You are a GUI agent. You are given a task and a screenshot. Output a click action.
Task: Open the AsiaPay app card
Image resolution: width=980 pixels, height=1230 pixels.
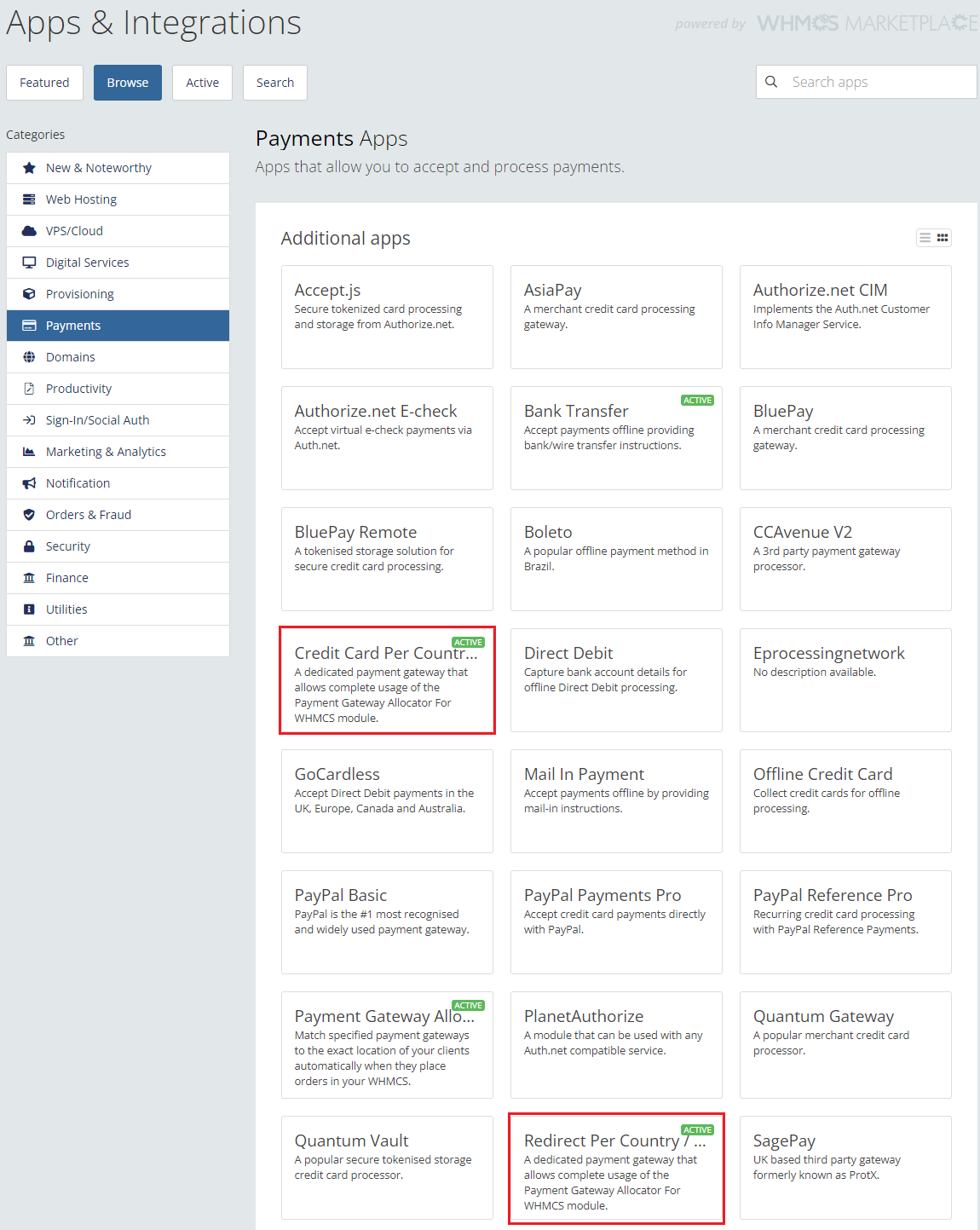(616, 317)
